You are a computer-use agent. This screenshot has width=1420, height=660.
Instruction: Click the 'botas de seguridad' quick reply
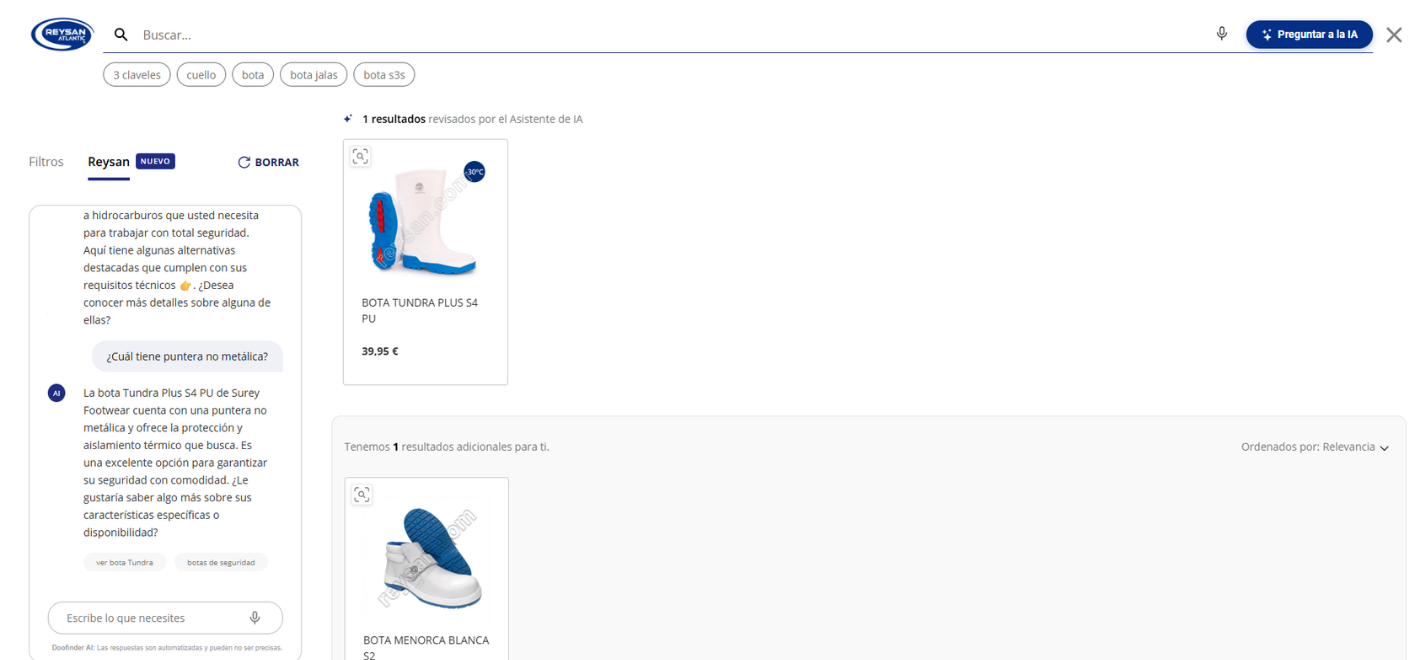pos(221,562)
